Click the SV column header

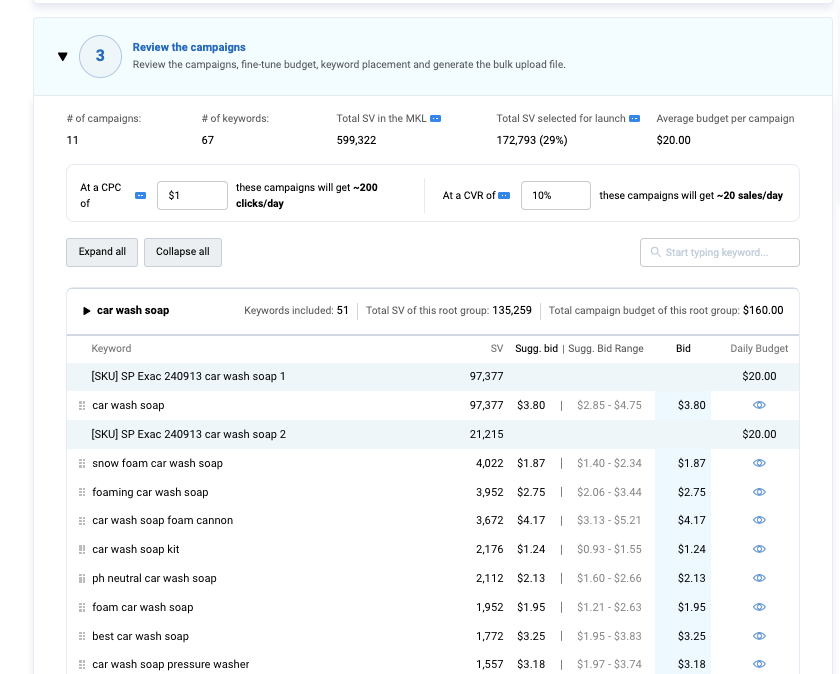coord(497,348)
